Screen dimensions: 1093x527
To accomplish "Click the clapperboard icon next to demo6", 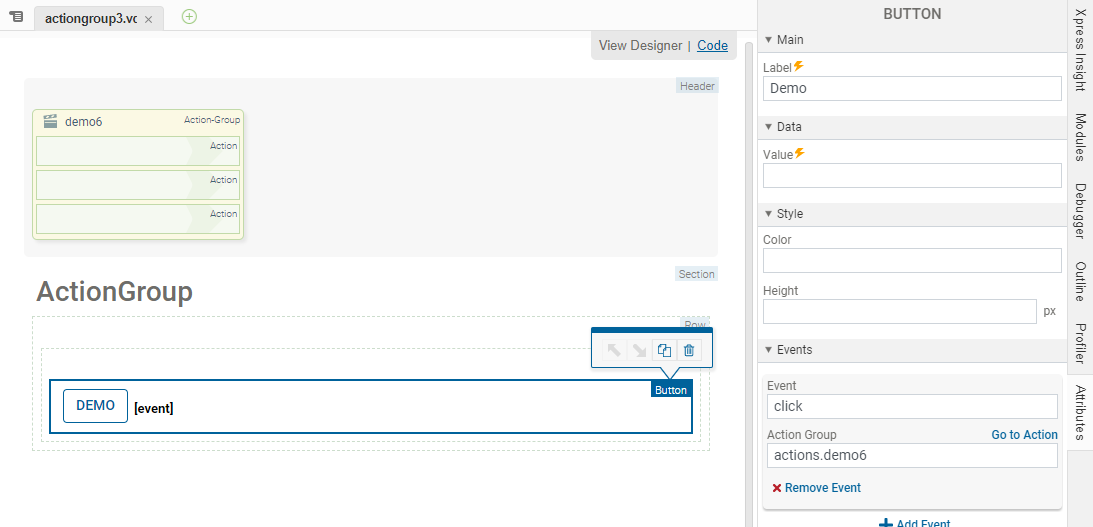I will pos(50,121).
